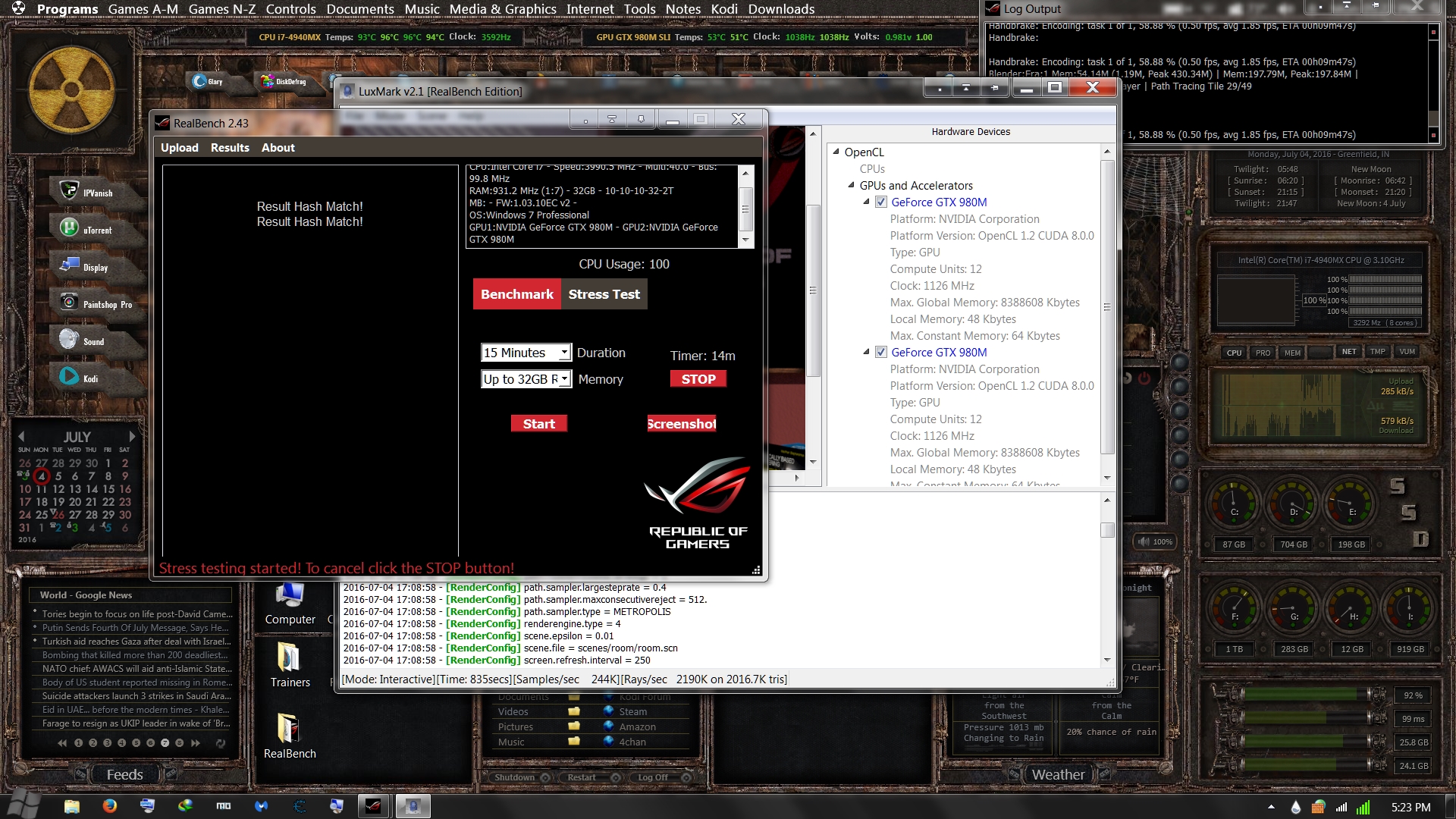Open the Steam web link icon
Viewport: 1456px width, 819px height.
(608, 711)
